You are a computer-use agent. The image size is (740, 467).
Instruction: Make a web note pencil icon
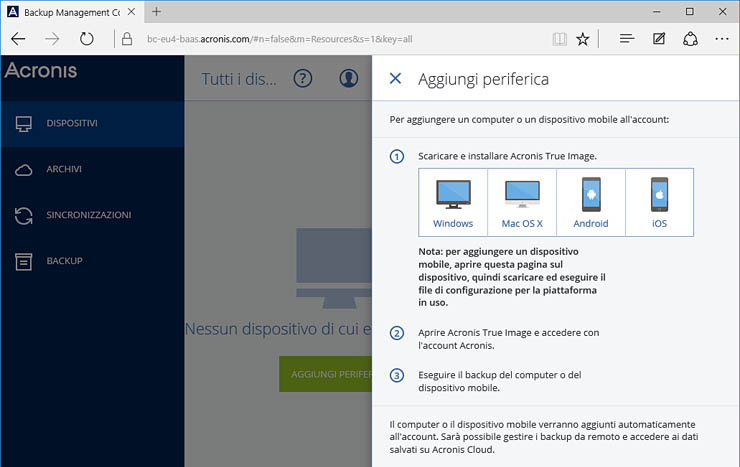(x=659, y=39)
